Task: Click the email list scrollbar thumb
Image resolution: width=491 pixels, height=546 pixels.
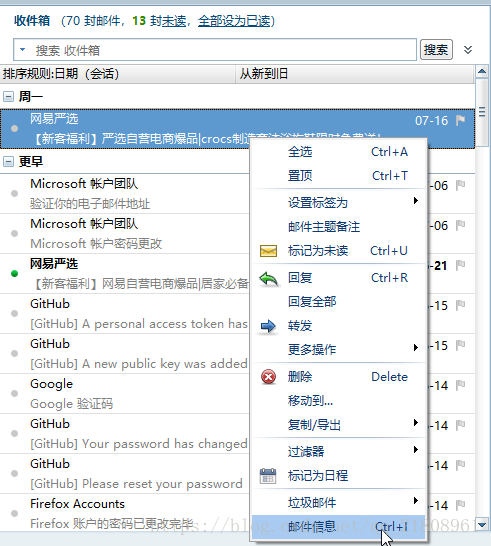Action: (482, 112)
